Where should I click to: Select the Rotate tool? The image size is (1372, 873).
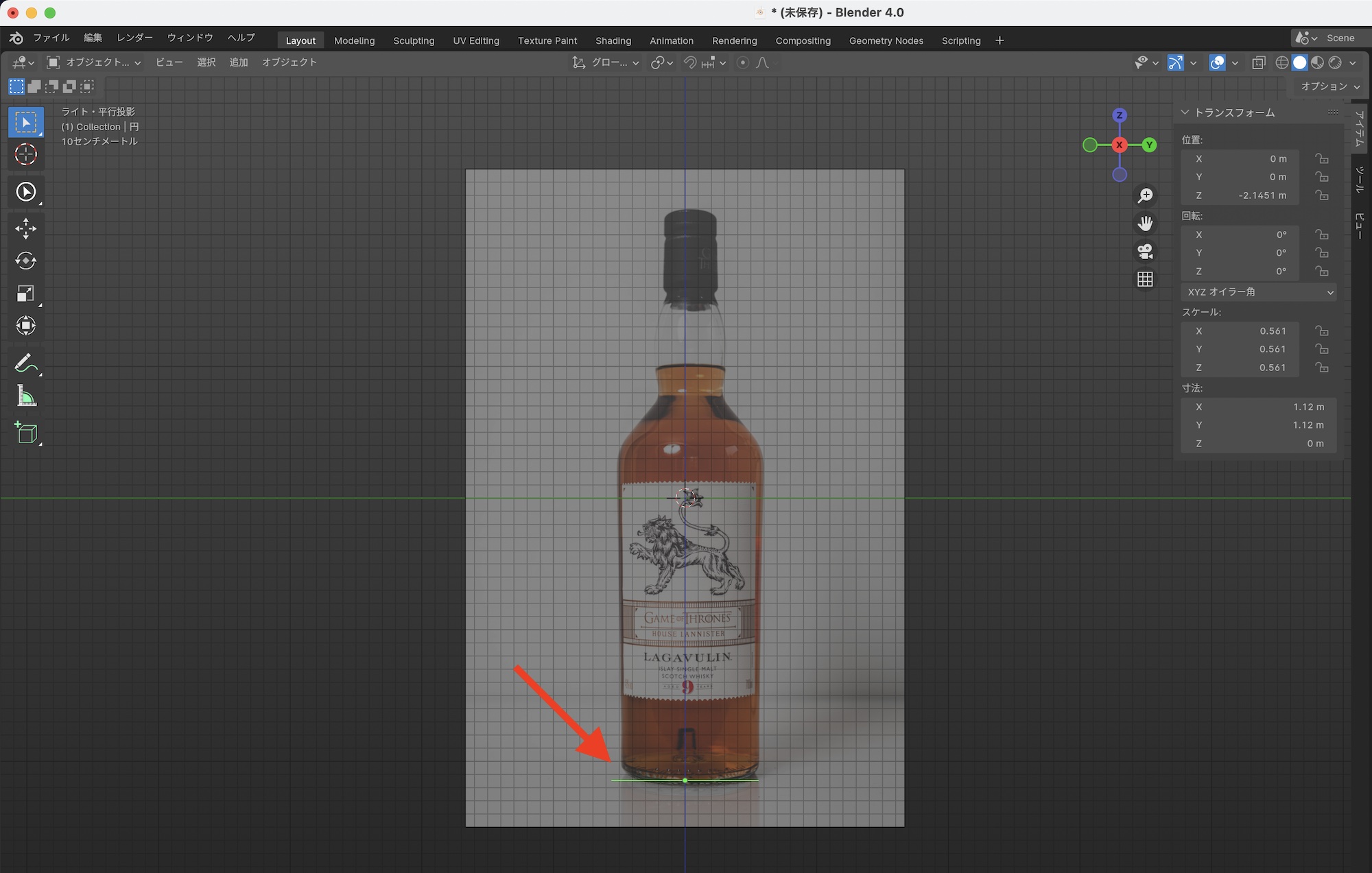pos(26,261)
